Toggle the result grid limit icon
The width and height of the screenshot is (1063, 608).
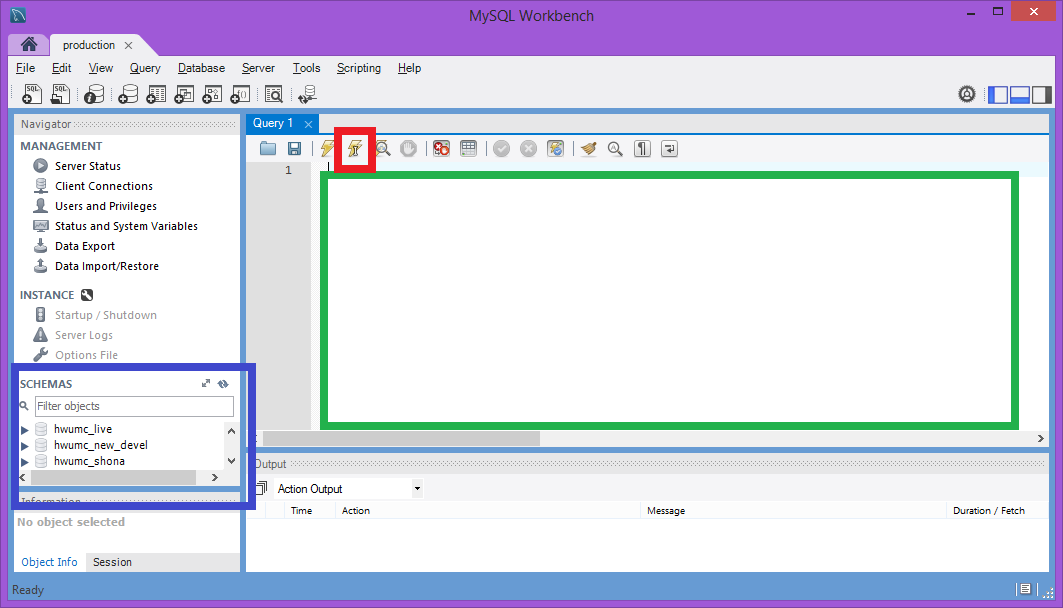468,148
